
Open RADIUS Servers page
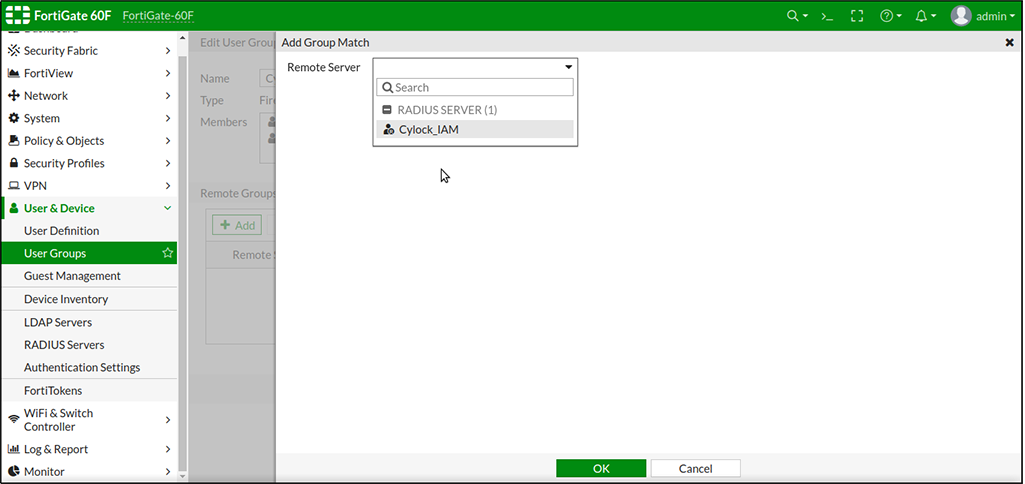tap(64, 345)
